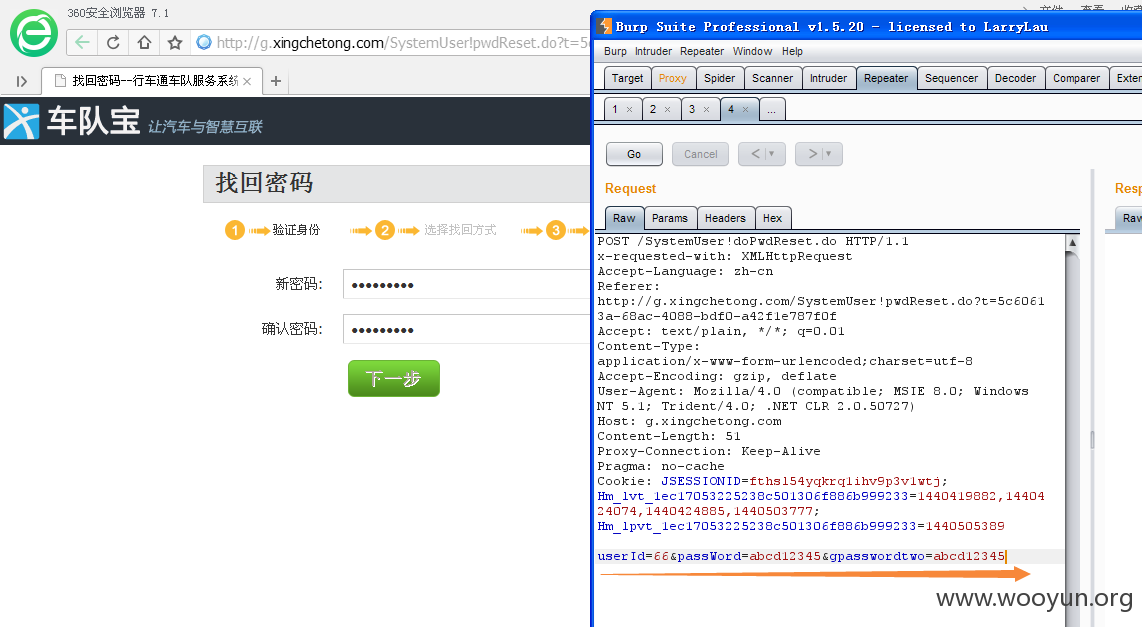Click the 360 browser logo
This screenshot has height=627, width=1142.
(34, 33)
